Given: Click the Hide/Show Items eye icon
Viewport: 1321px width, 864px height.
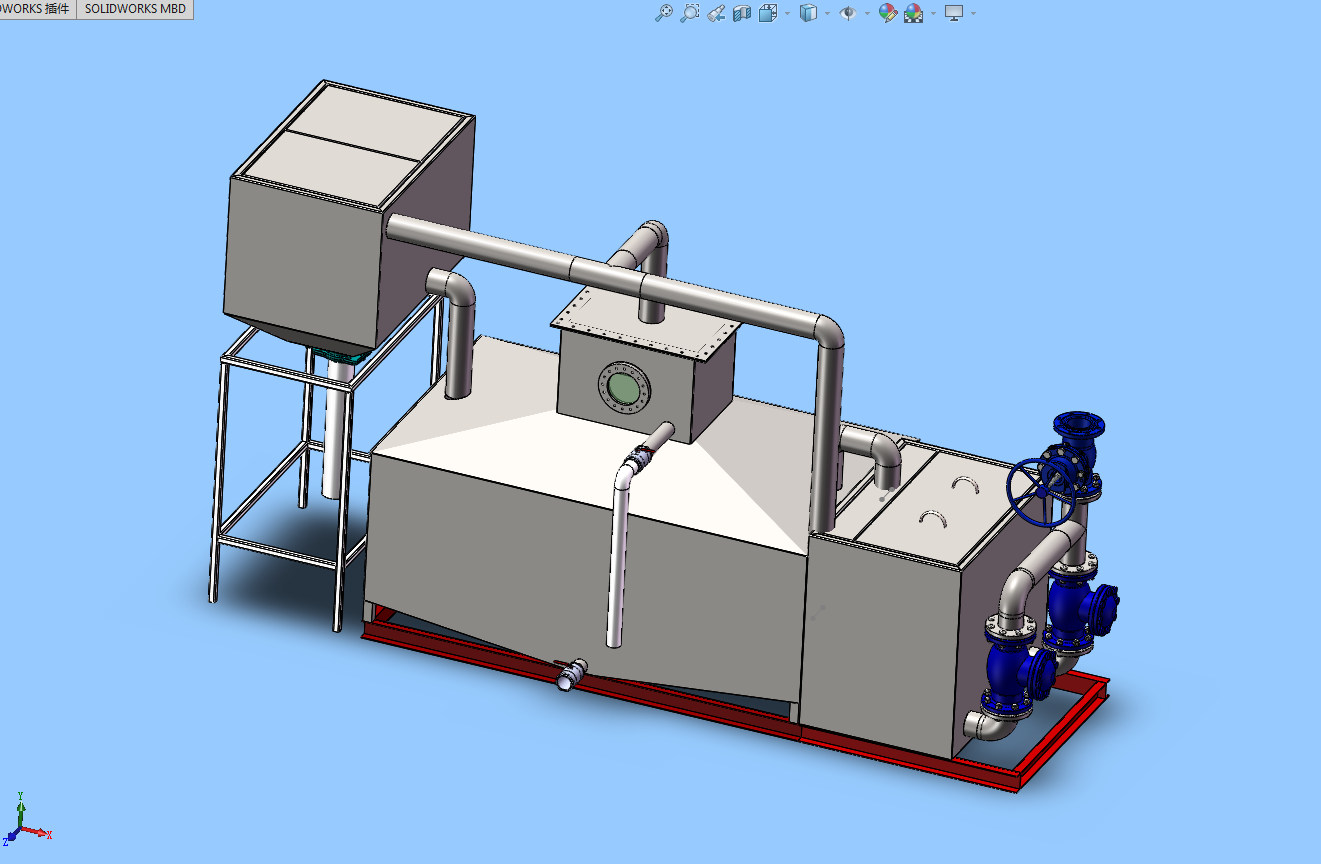Looking at the screenshot, I should [x=848, y=13].
